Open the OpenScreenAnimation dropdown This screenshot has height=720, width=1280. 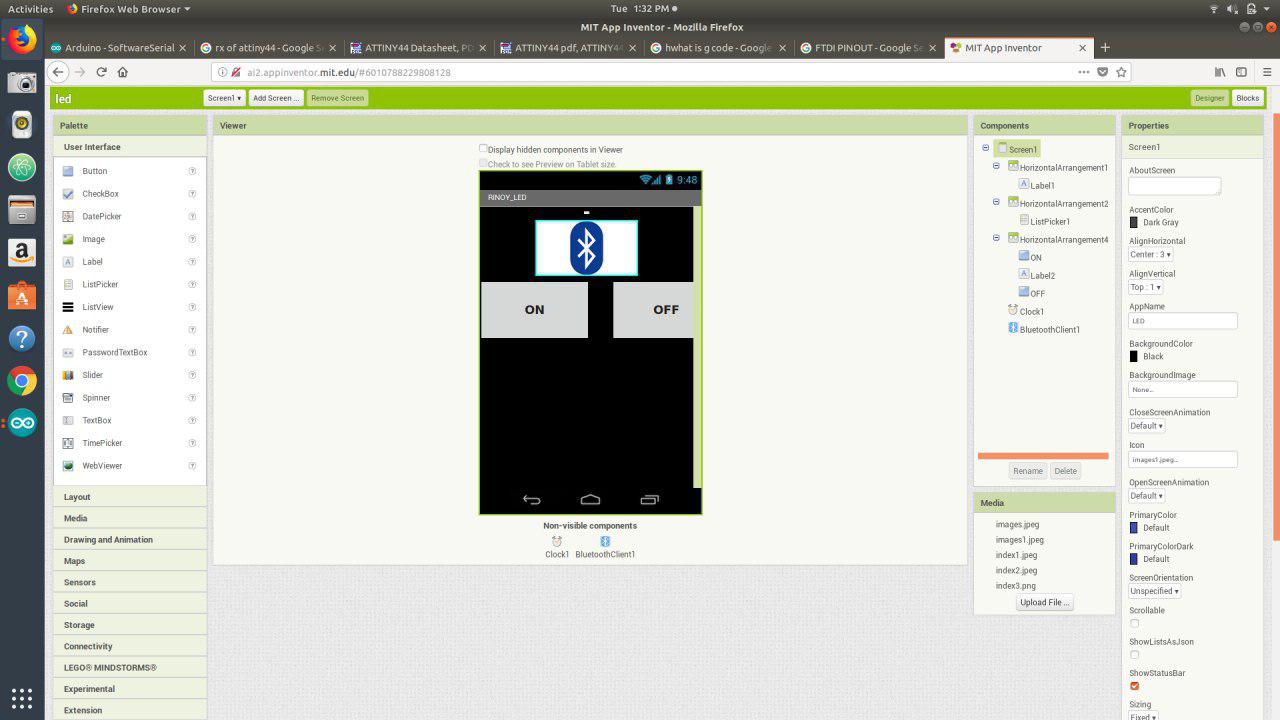click(x=1146, y=496)
